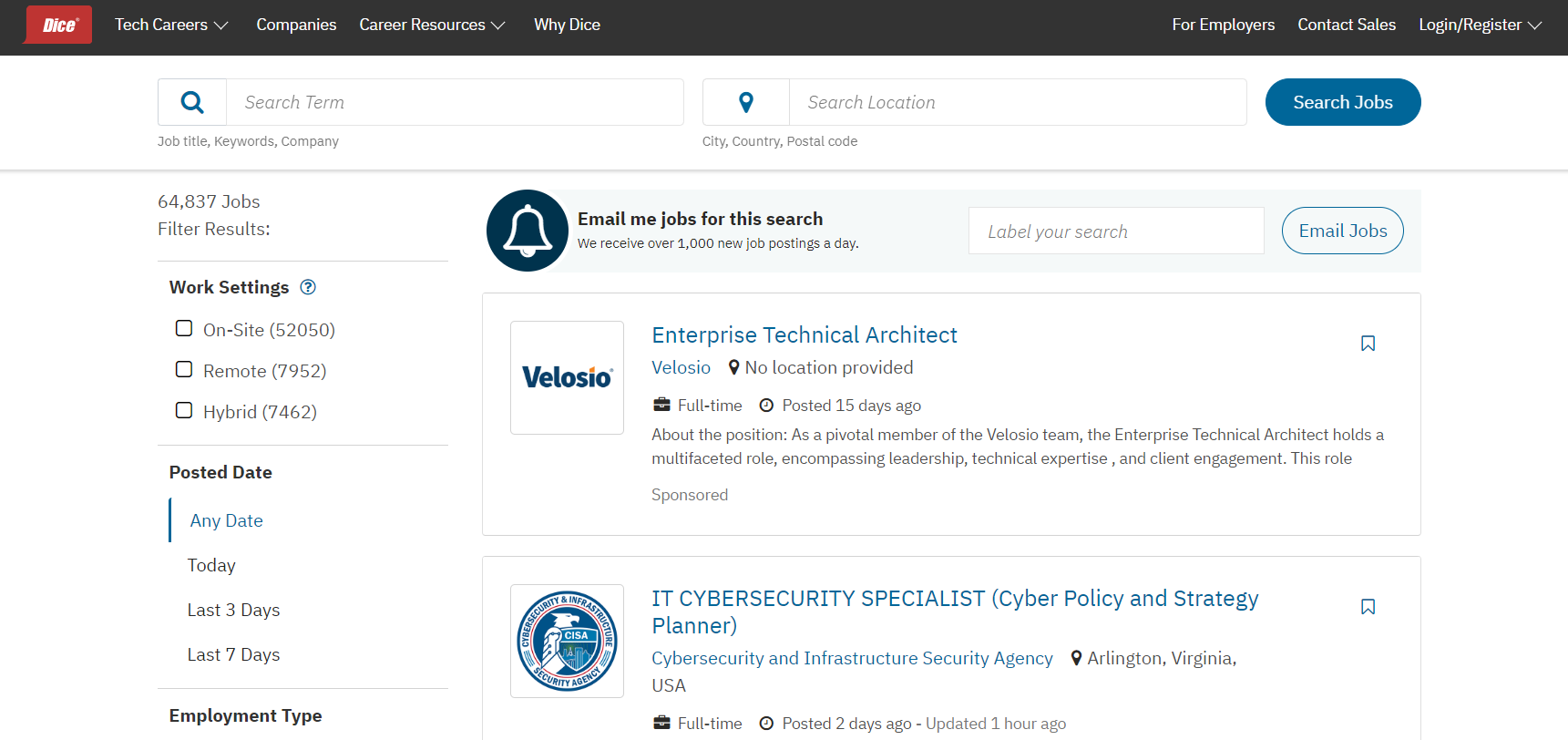Click the location pin icon in search bar
The image size is (1568, 740).
click(x=746, y=102)
